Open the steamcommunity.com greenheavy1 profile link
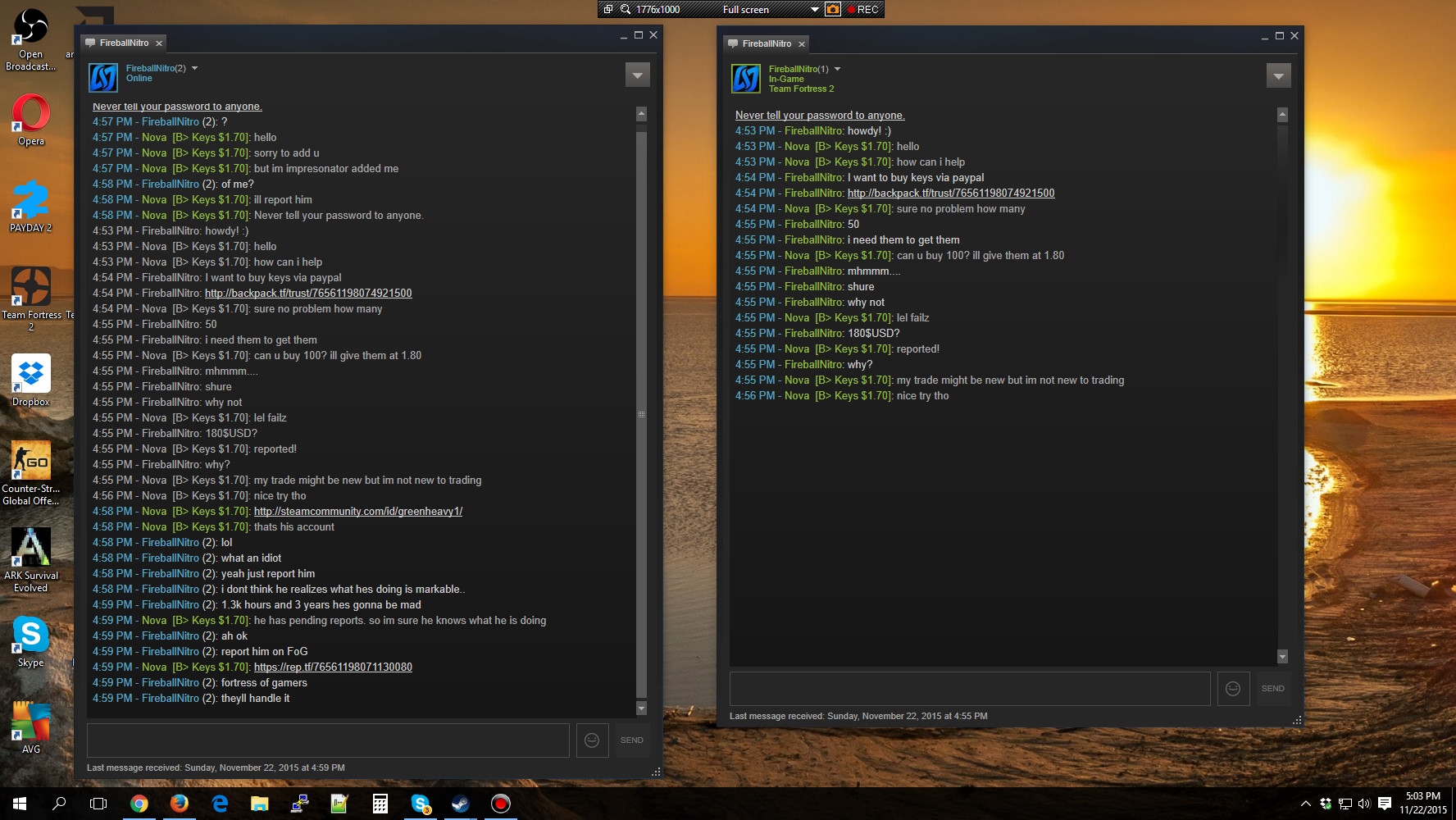 click(x=358, y=512)
